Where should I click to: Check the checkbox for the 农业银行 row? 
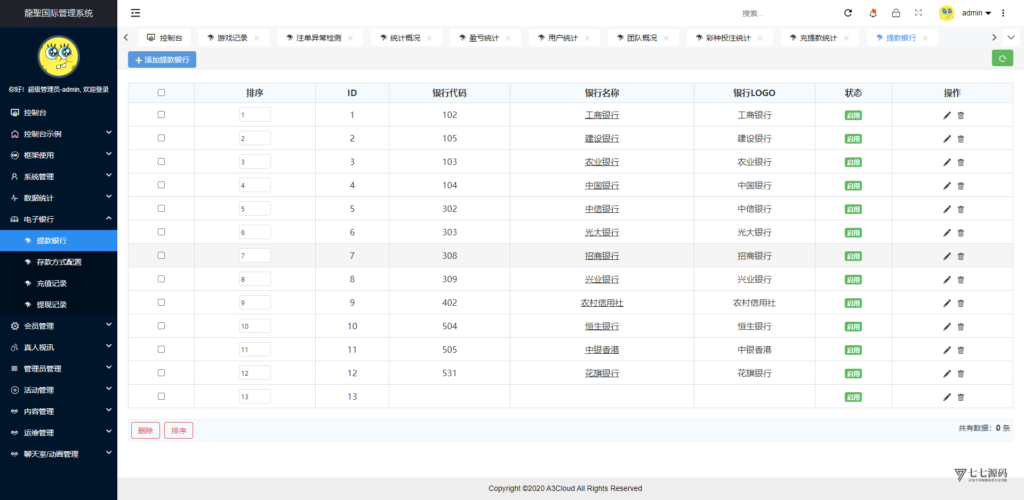(x=161, y=162)
